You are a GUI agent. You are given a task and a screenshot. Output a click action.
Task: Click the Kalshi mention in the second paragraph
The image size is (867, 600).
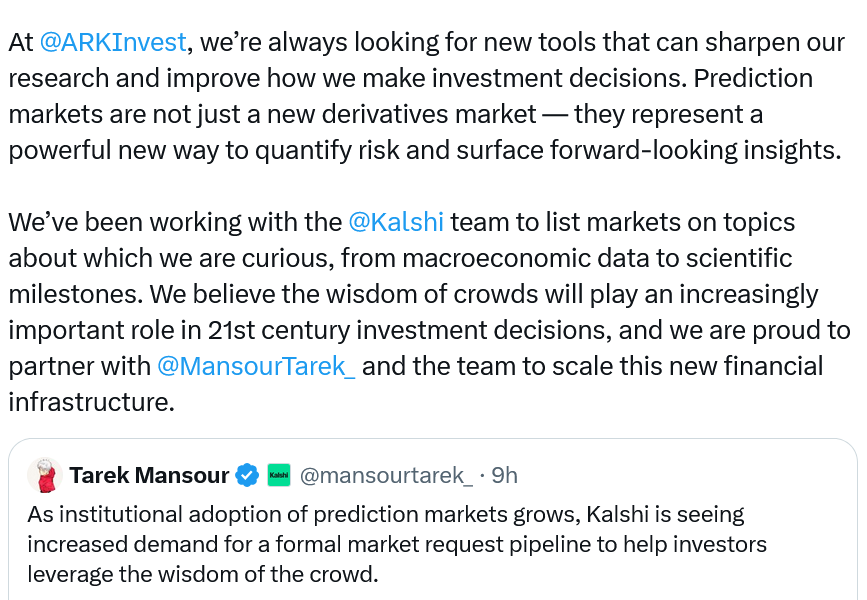pos(396,221)
